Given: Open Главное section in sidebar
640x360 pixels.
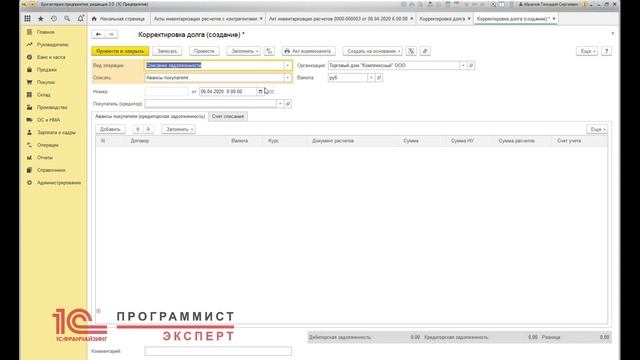Looking at the screenshot, I should click(x=45, y=32).
